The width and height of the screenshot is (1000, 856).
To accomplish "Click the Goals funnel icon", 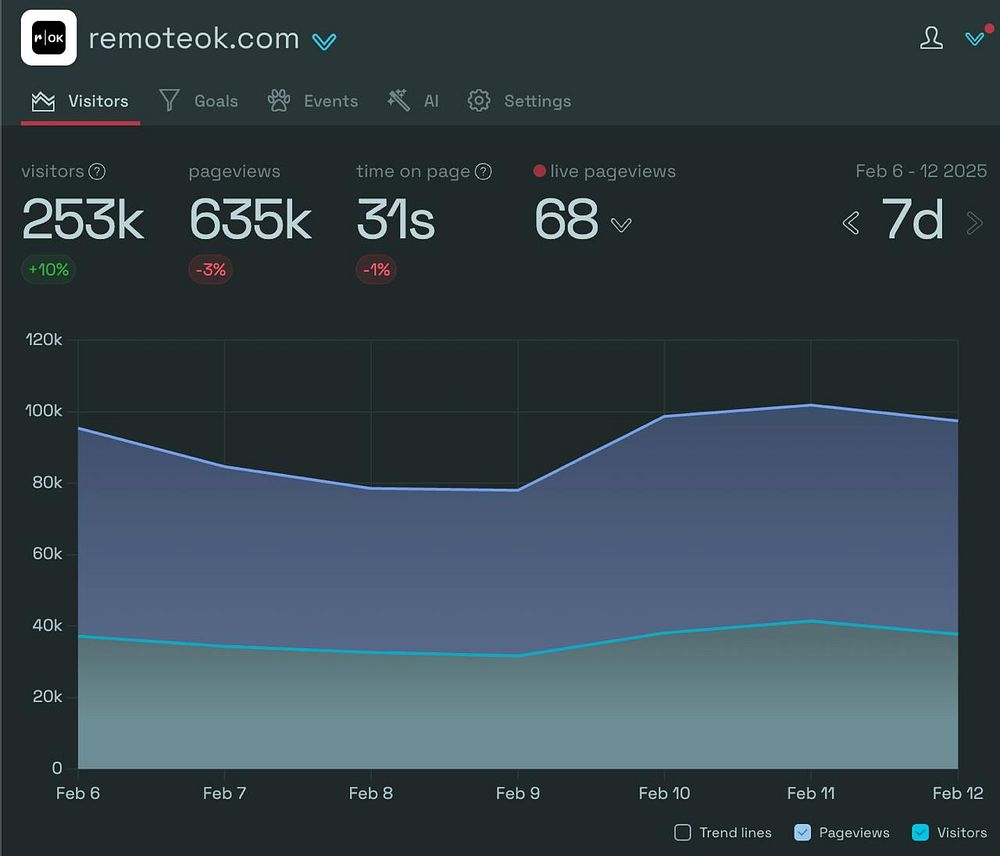I will click(x=169, y=101).
